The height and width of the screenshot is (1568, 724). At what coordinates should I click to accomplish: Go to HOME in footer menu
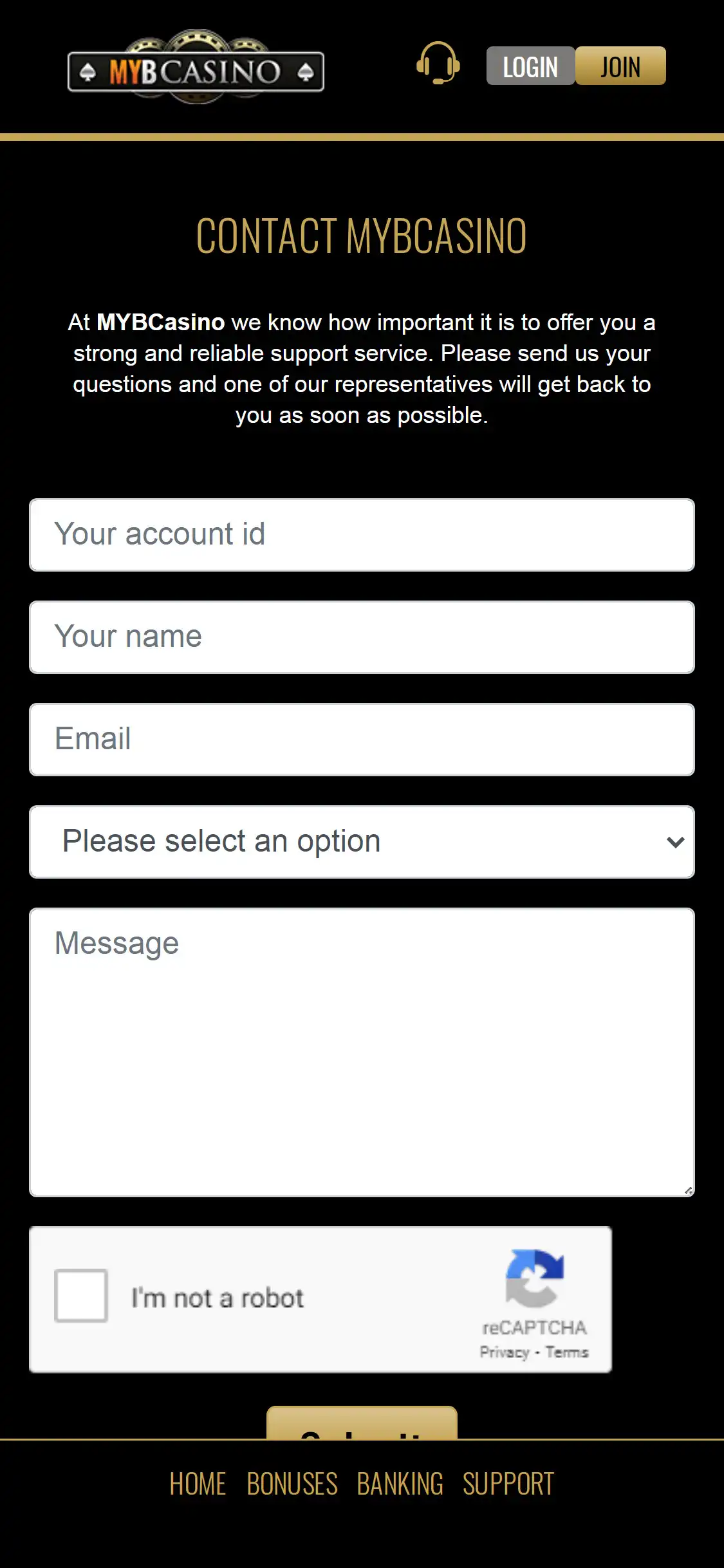tap(198, 1484)
